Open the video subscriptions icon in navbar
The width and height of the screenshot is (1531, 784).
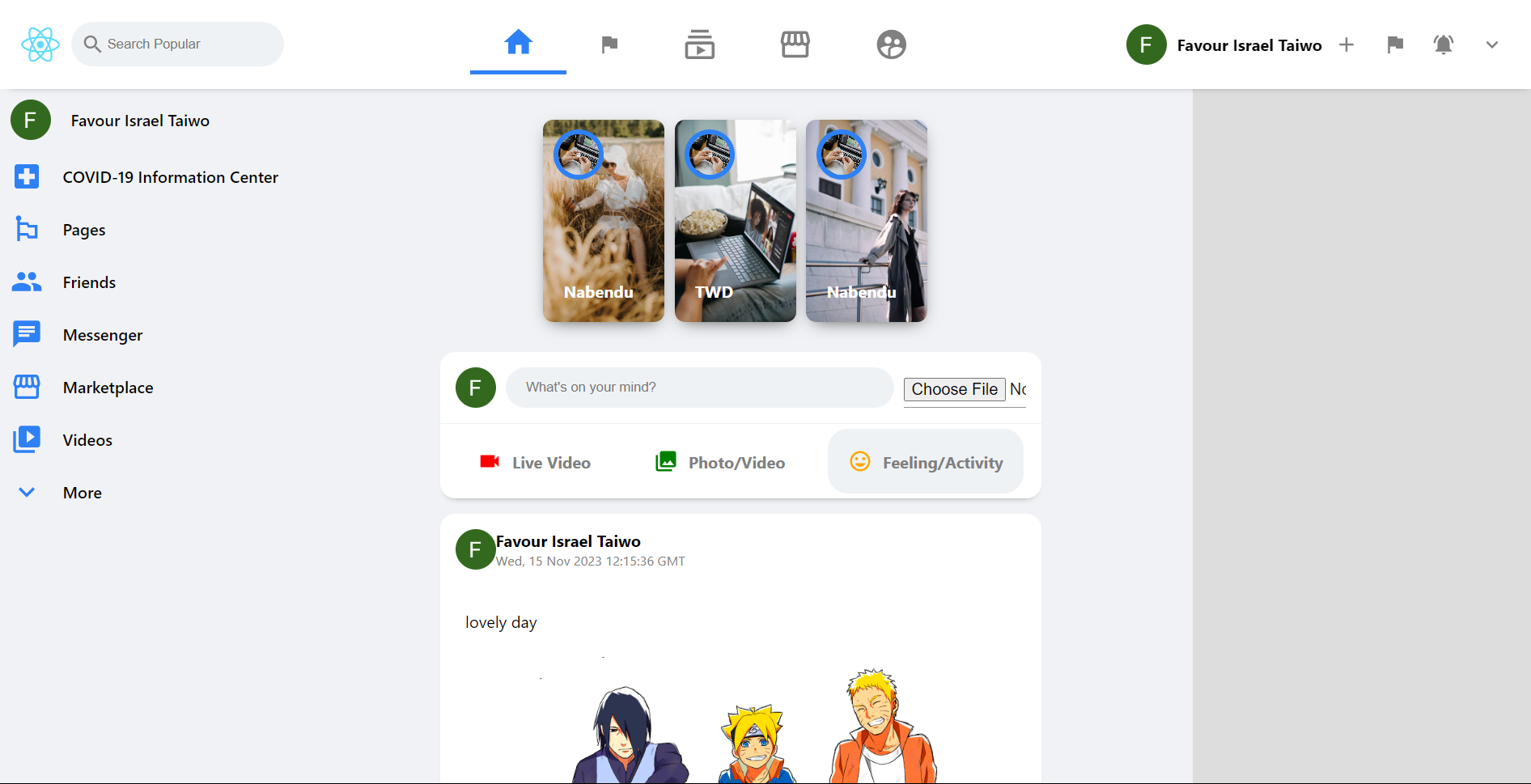[699, 44]
